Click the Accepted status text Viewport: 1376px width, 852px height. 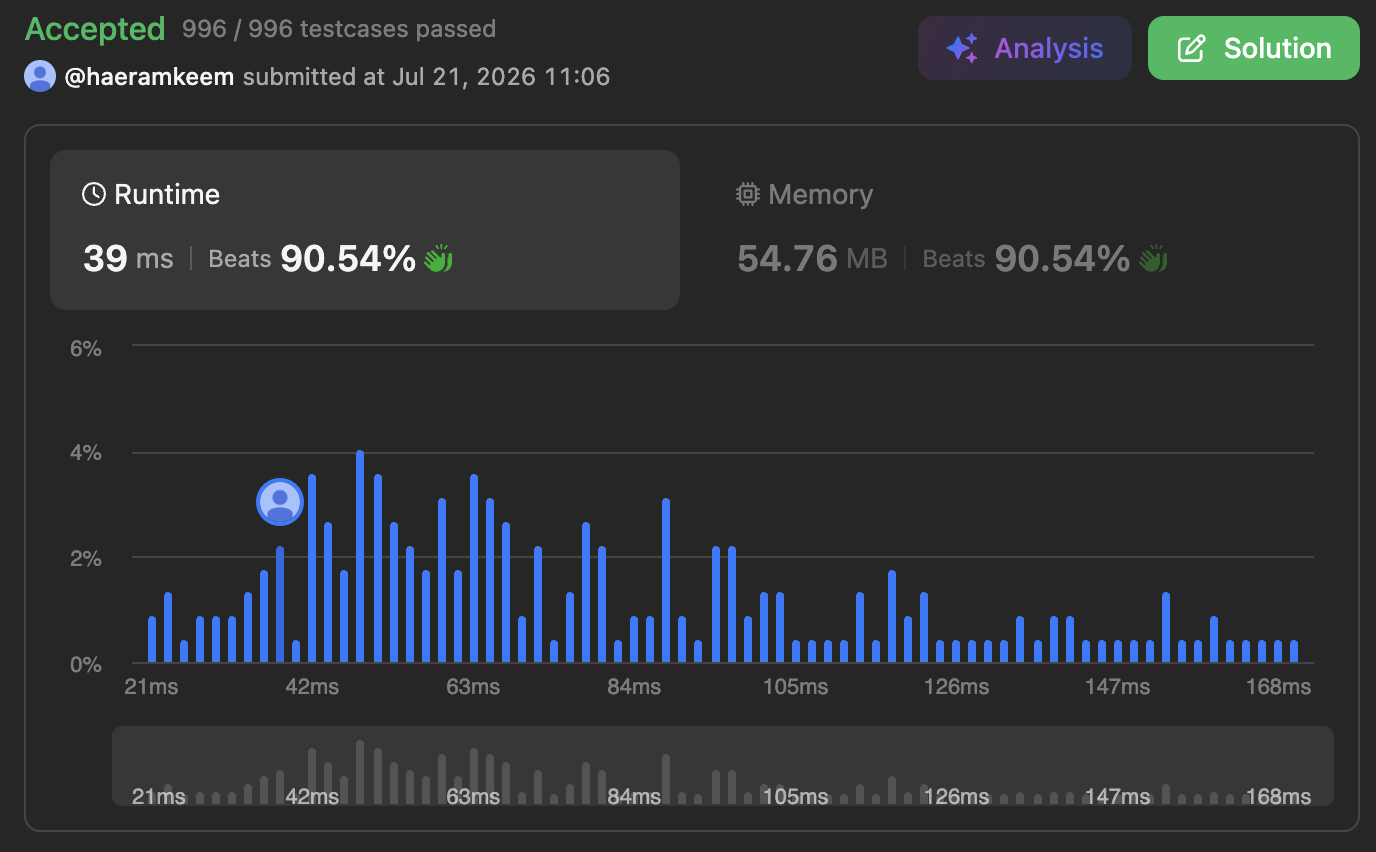95,29
